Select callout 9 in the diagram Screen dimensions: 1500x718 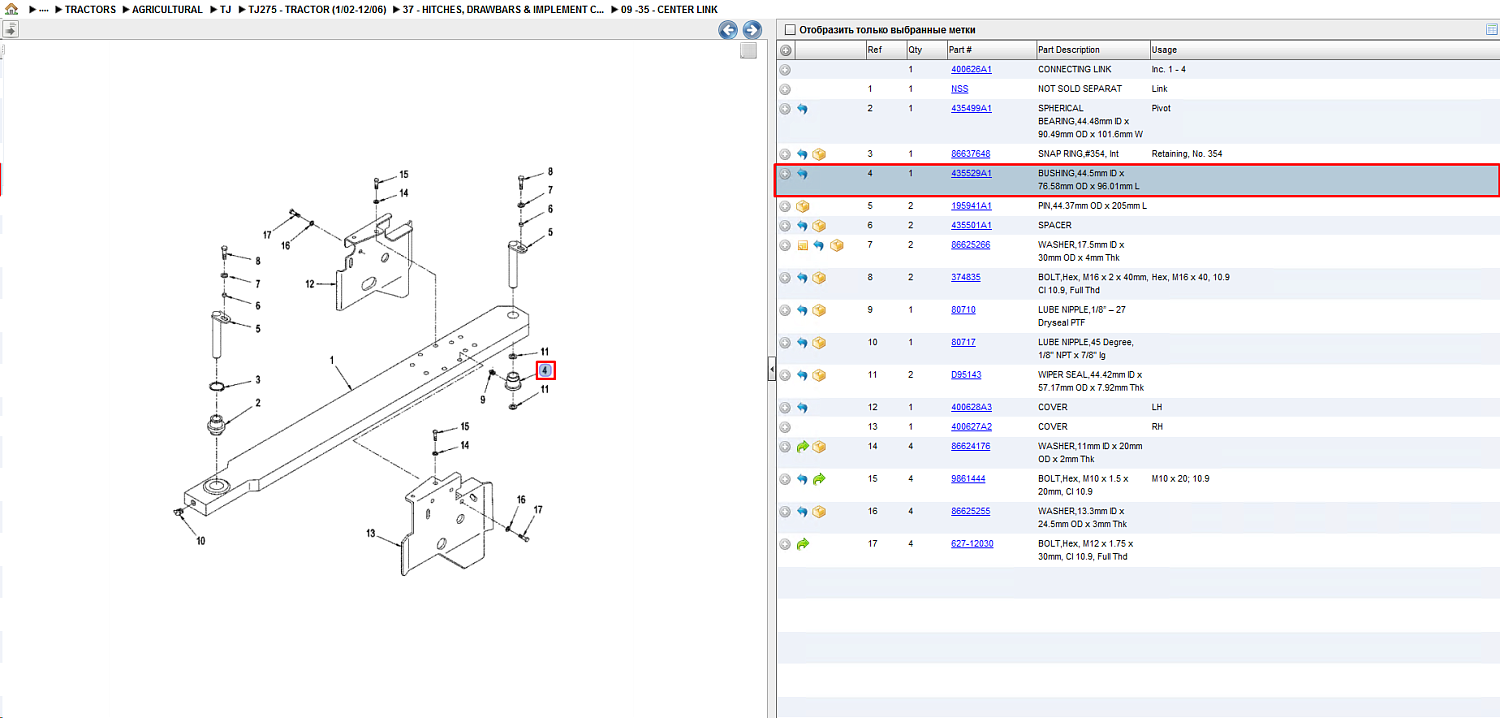(482, 399)
